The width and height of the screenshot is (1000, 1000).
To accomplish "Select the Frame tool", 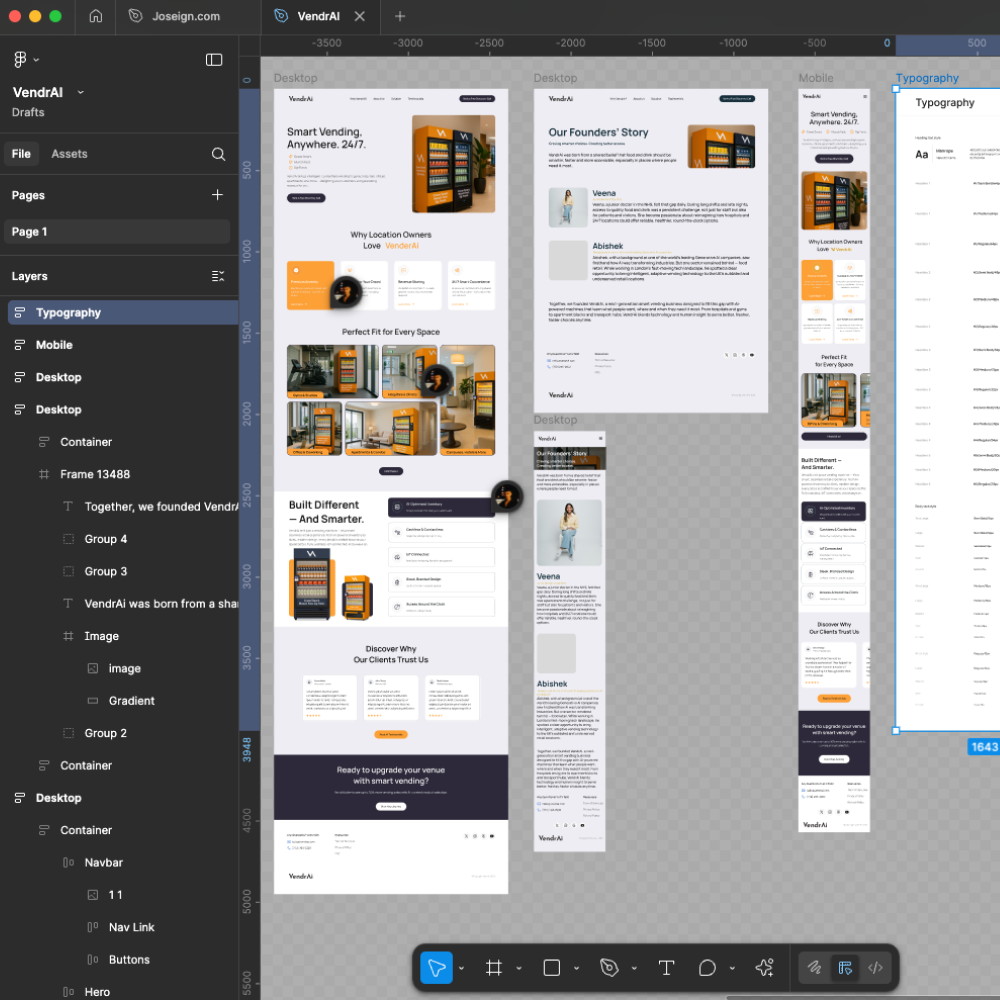I will [x=493, y=967].
